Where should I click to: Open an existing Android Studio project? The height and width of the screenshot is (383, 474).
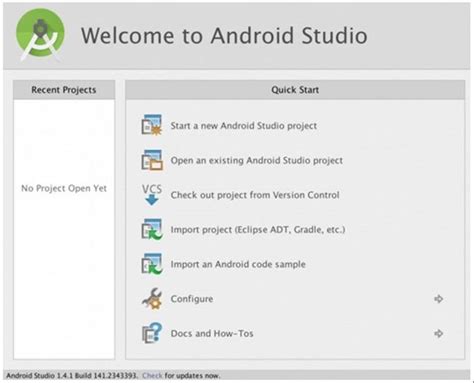(257, 160)
